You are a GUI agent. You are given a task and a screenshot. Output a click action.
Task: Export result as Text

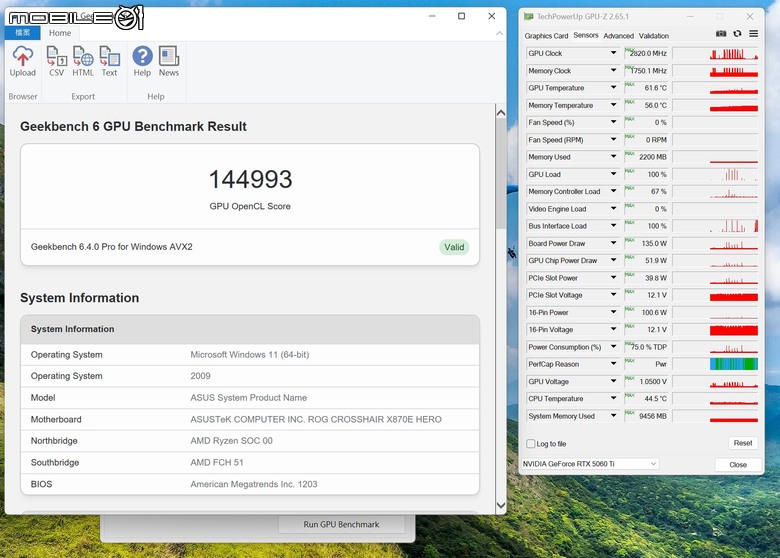(x=109, y=61)
